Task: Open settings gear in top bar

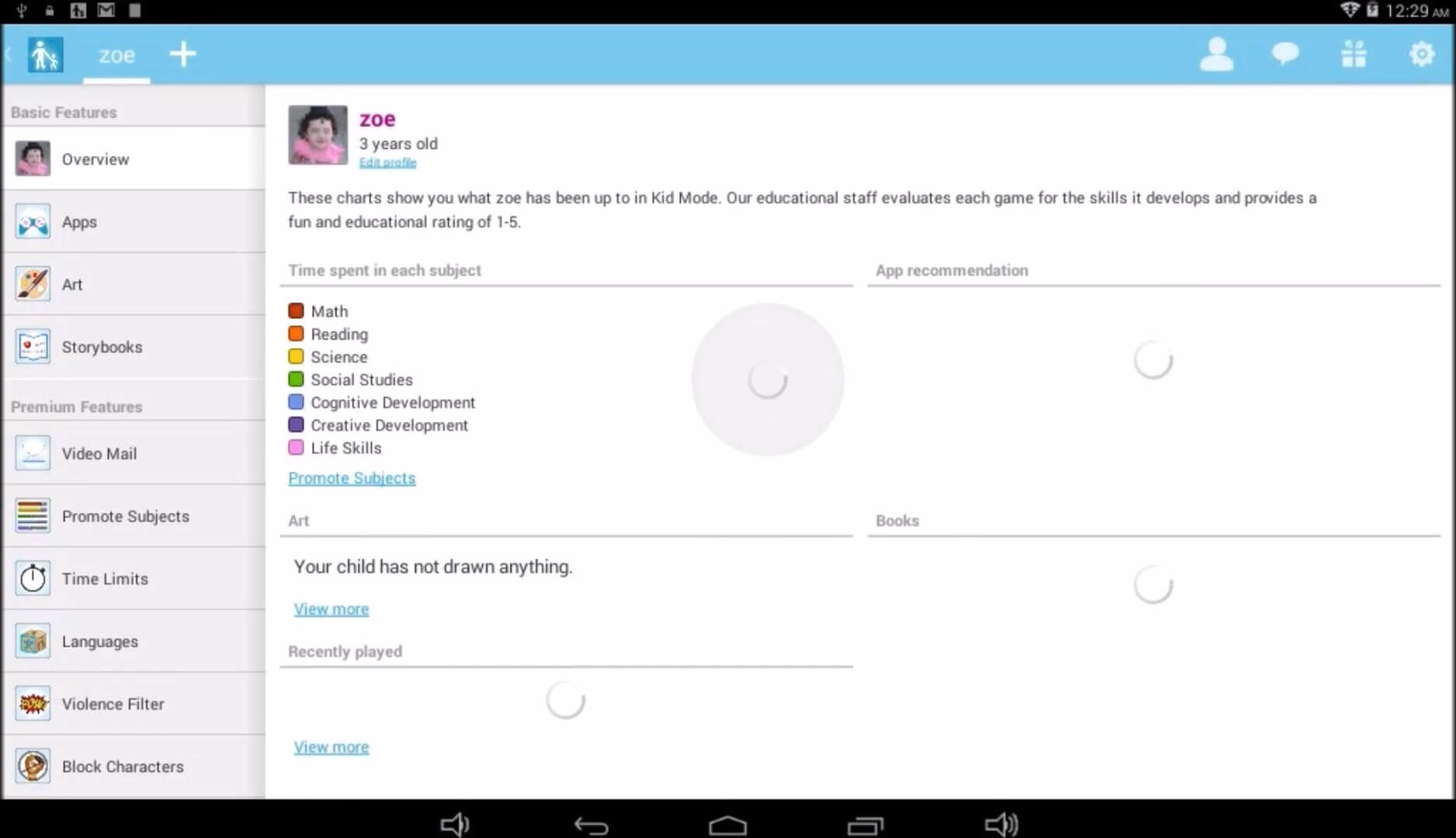Action: [1421, 54]
